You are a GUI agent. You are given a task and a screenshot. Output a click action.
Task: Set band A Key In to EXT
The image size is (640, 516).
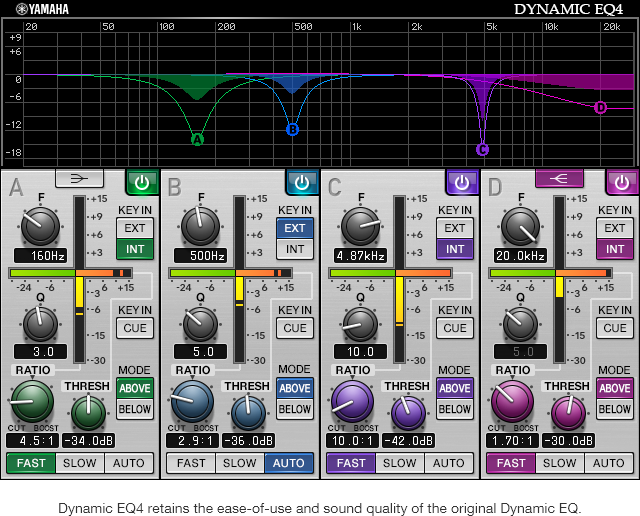tap(135, 228)
